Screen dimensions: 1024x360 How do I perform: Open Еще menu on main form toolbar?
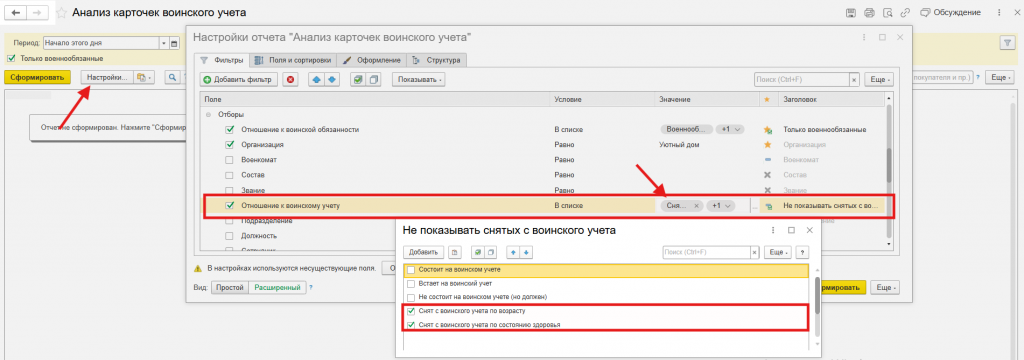coord(999,77)
